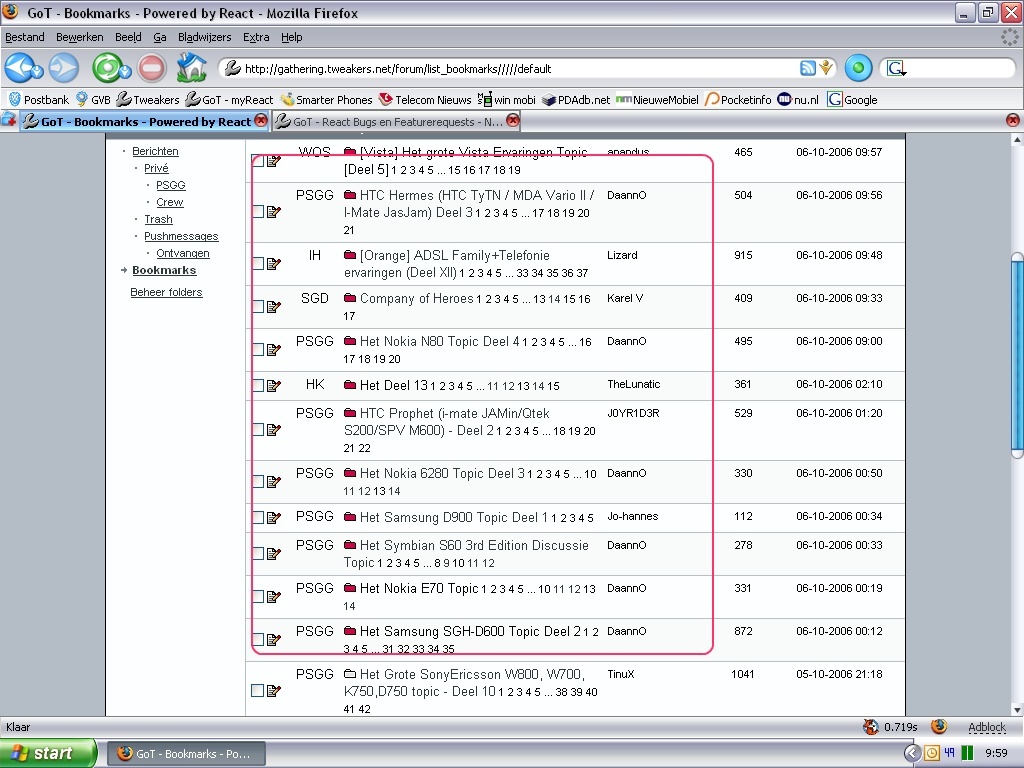
Task: Open the Windows start button
Action: click(48, 753)
